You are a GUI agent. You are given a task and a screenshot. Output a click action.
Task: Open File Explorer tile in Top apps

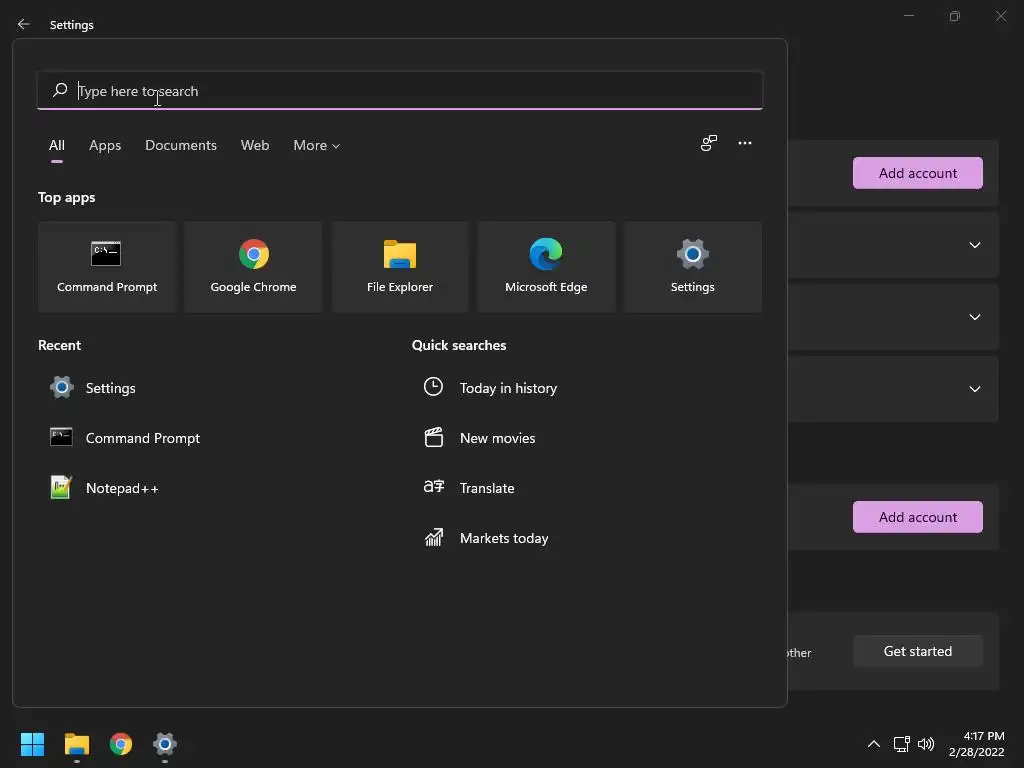pos(400,267)
